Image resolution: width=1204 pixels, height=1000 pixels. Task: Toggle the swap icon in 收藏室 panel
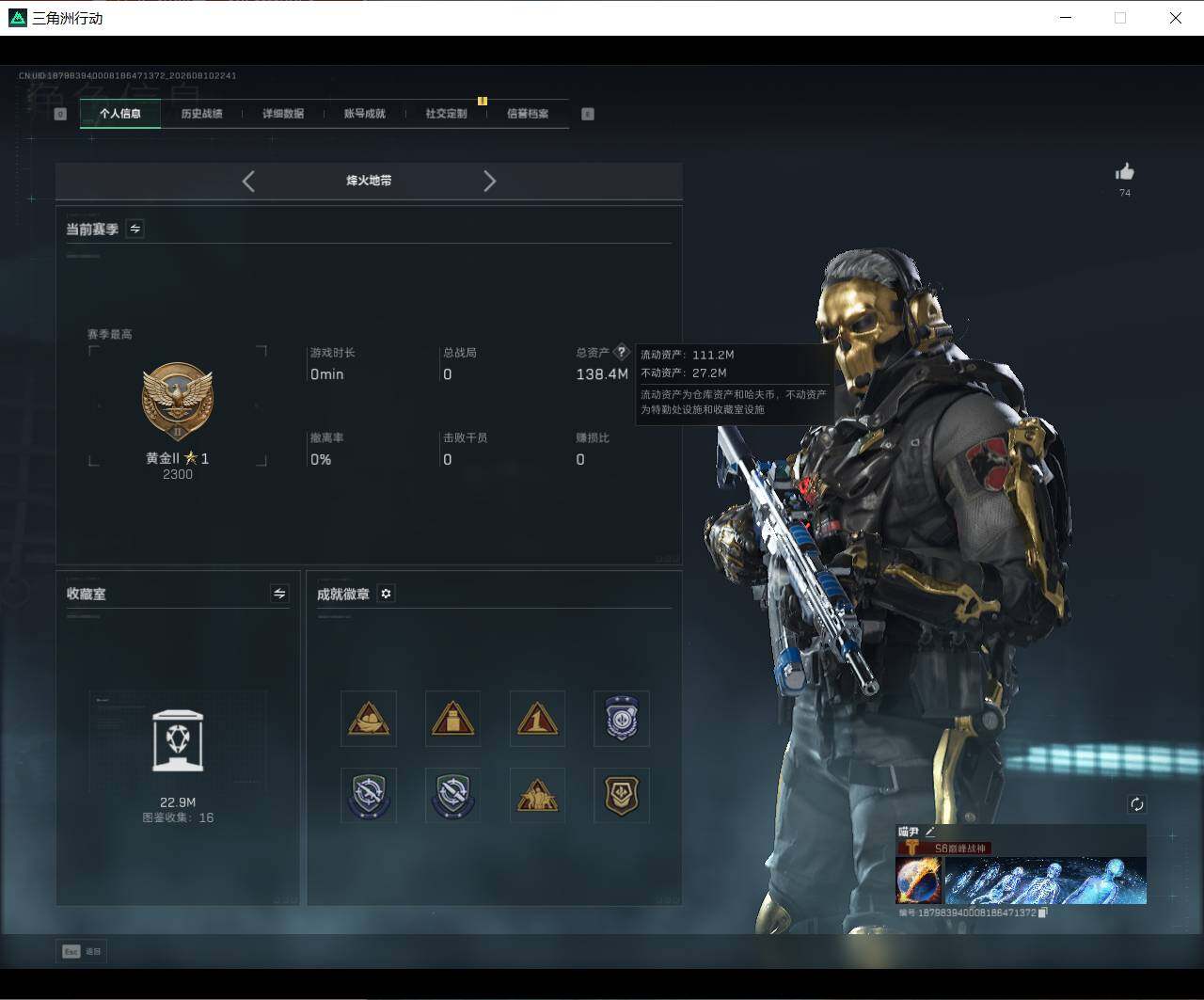click(279, 593)
